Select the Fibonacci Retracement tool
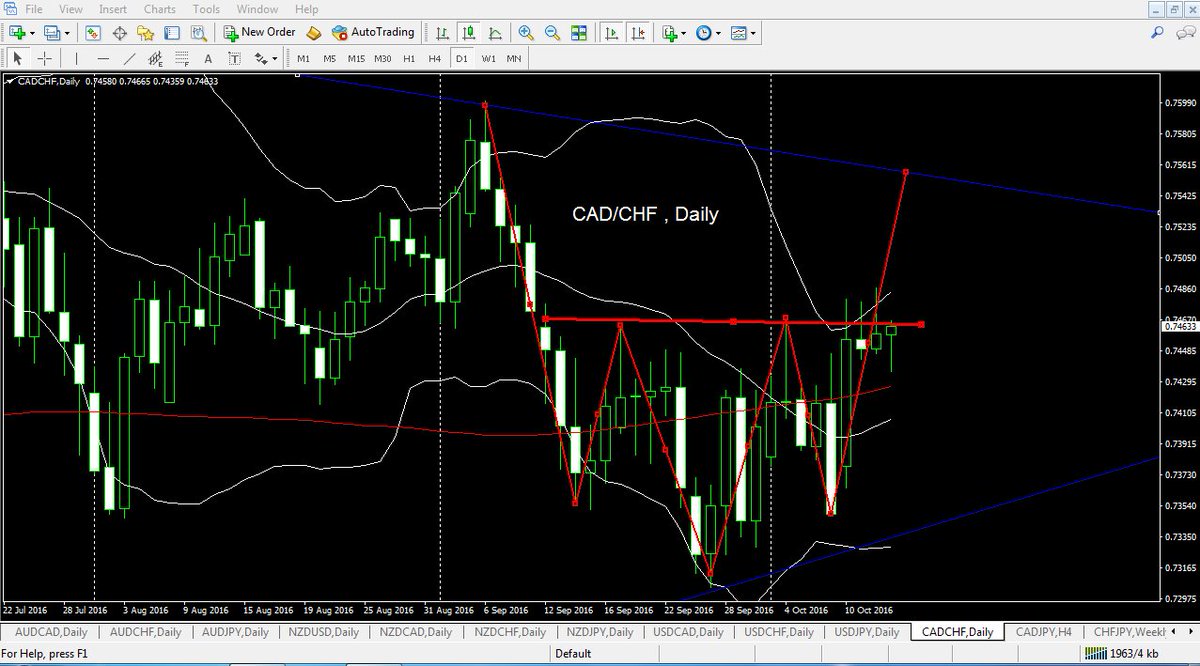 pyautogui.click(x=182, y=59)
